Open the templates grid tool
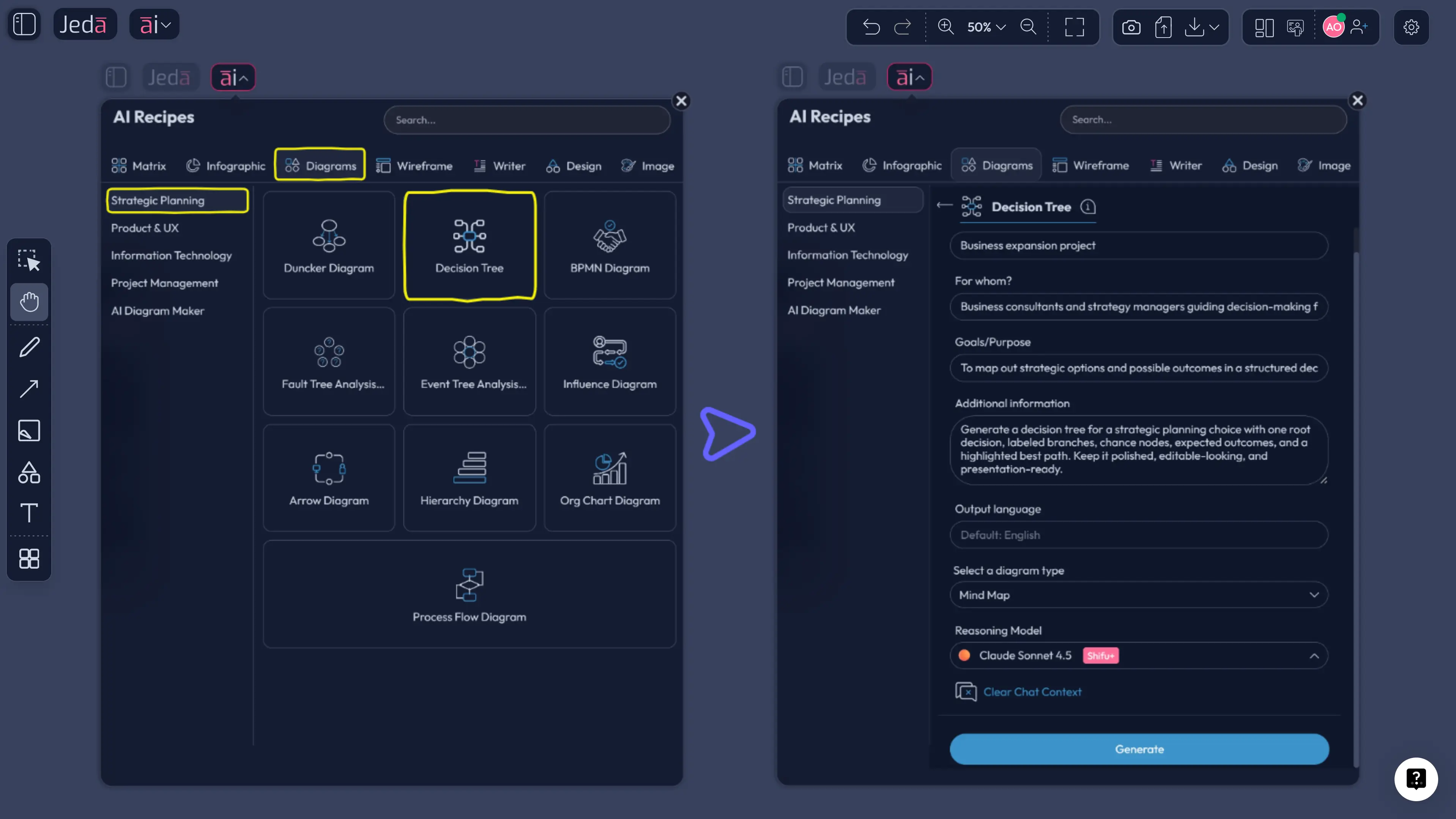Image resolution: width=1456 pixels, height=819 pixels. pos(29,559)
